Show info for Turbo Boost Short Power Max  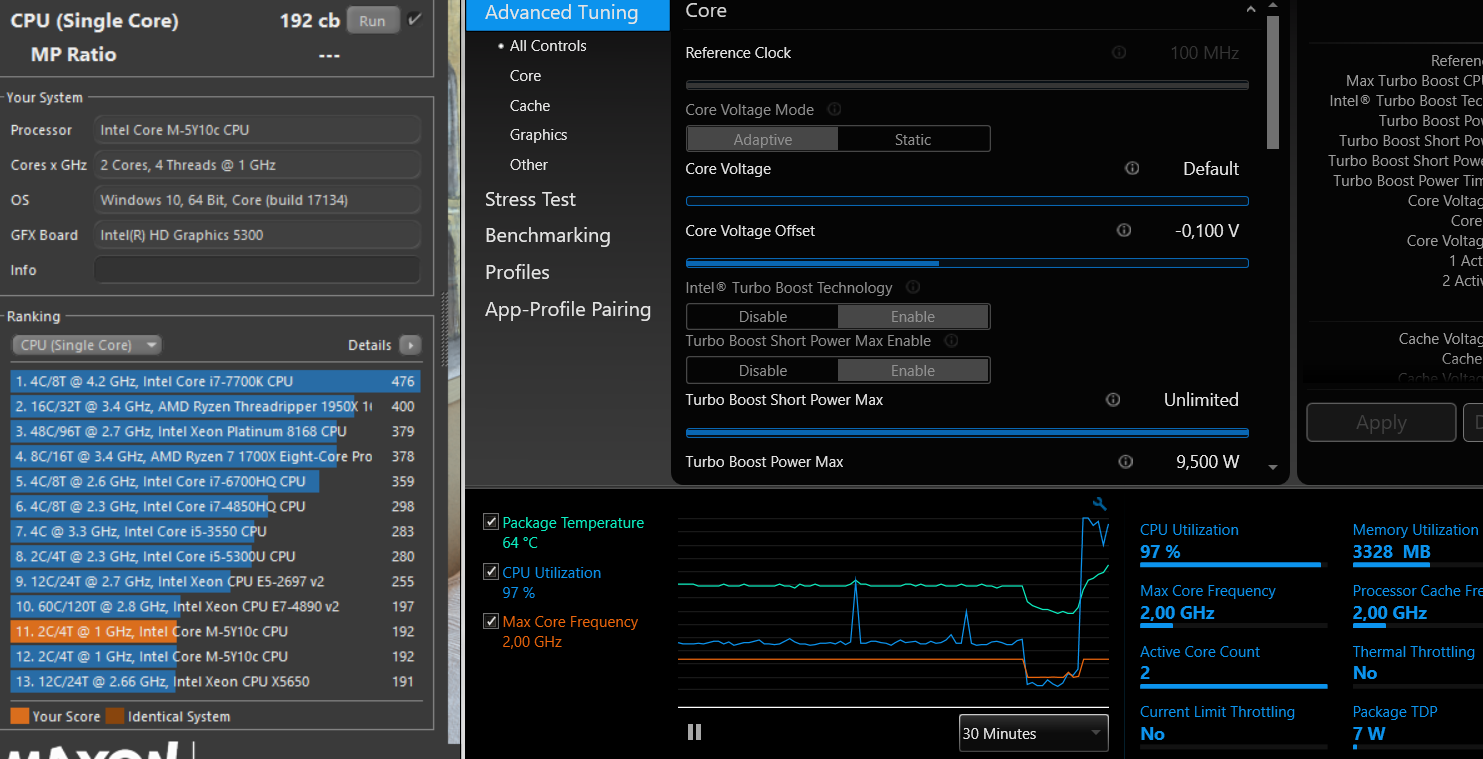[1113, 400]
